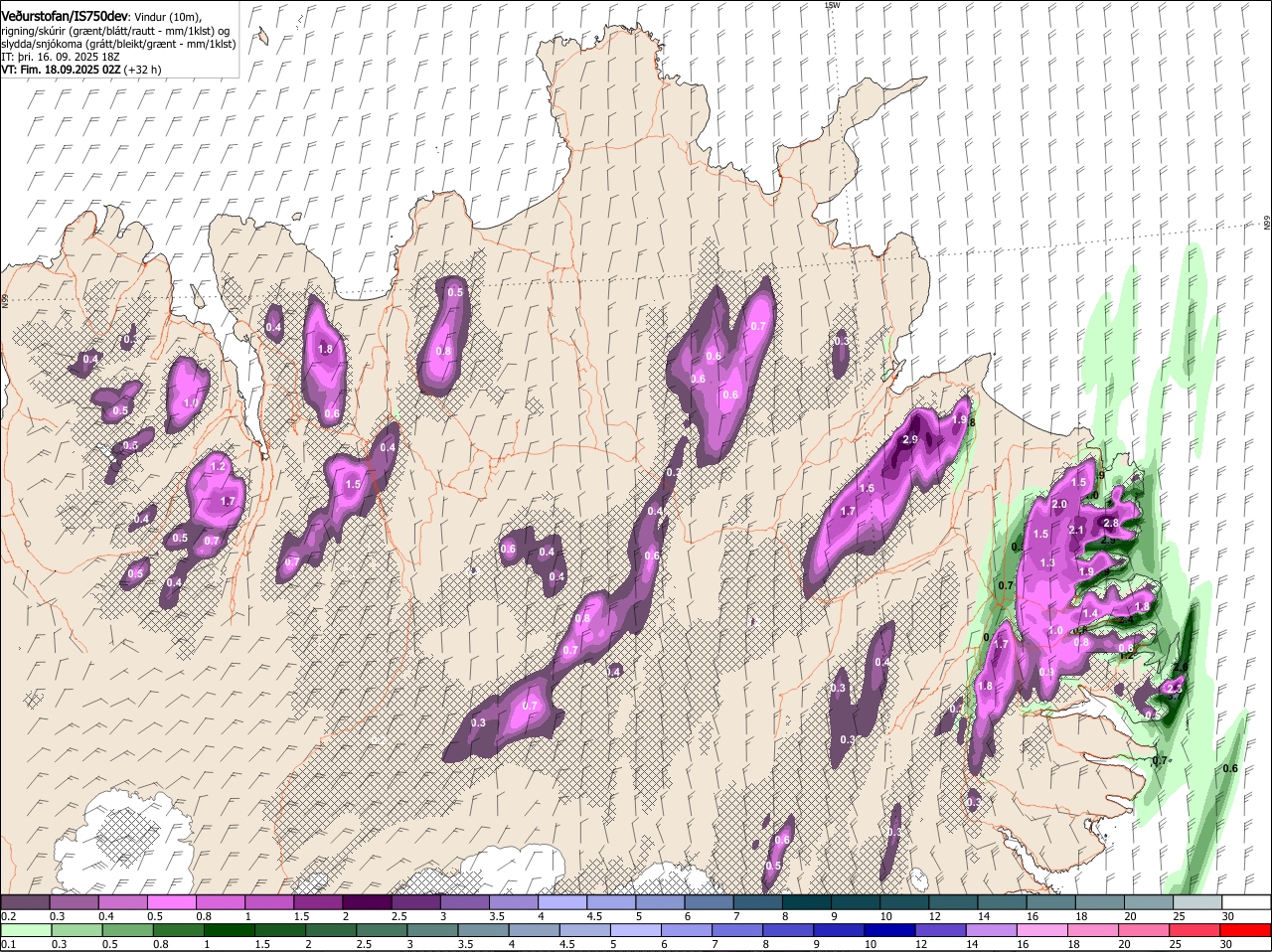This screenshot has height=952, width=1272.
Task: Click the 2.3 value off the east coast
Action: pyautogui.click(x=1173, y=688)
